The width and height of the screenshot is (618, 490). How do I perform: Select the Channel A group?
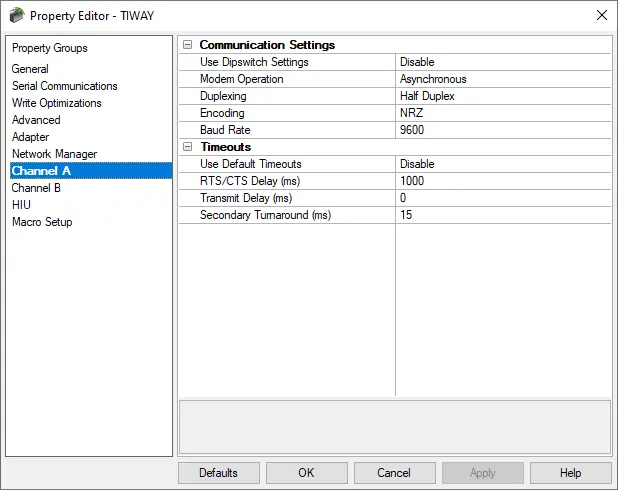click(x=91, y=171)
